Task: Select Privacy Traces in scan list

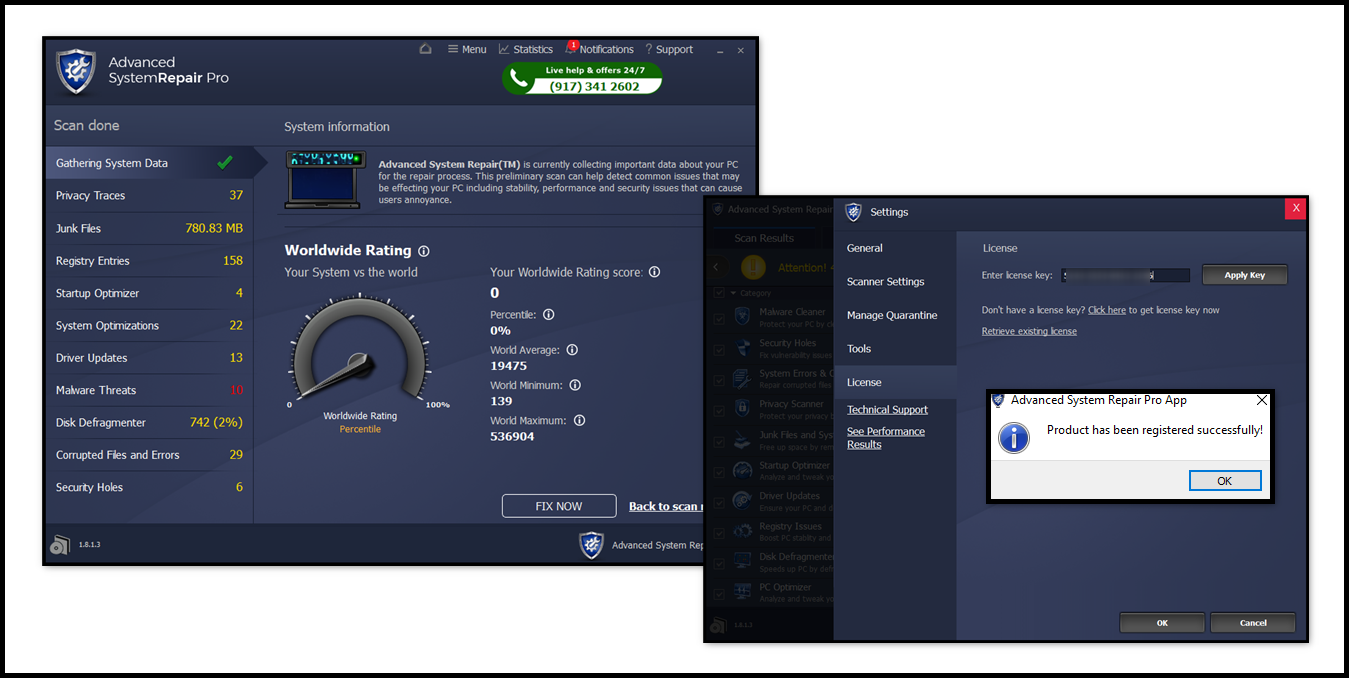Action: point(150,195)
